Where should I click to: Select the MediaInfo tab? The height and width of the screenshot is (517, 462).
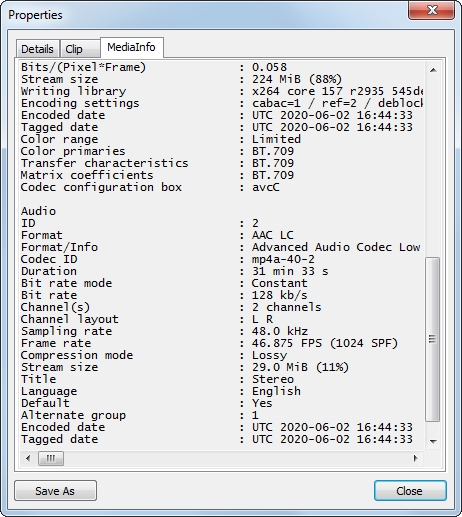tap(131, 47)
